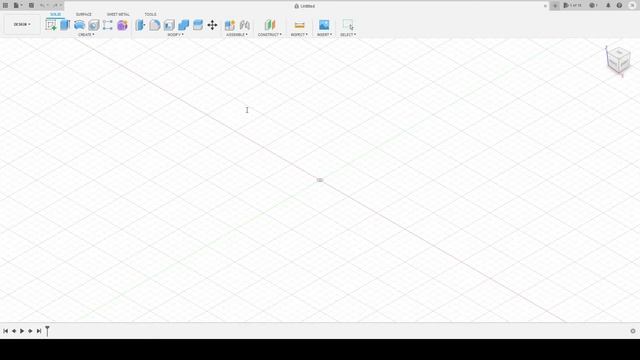Select the Move/Copy tool
Screen dimensions: 640x360
[212, 25]
